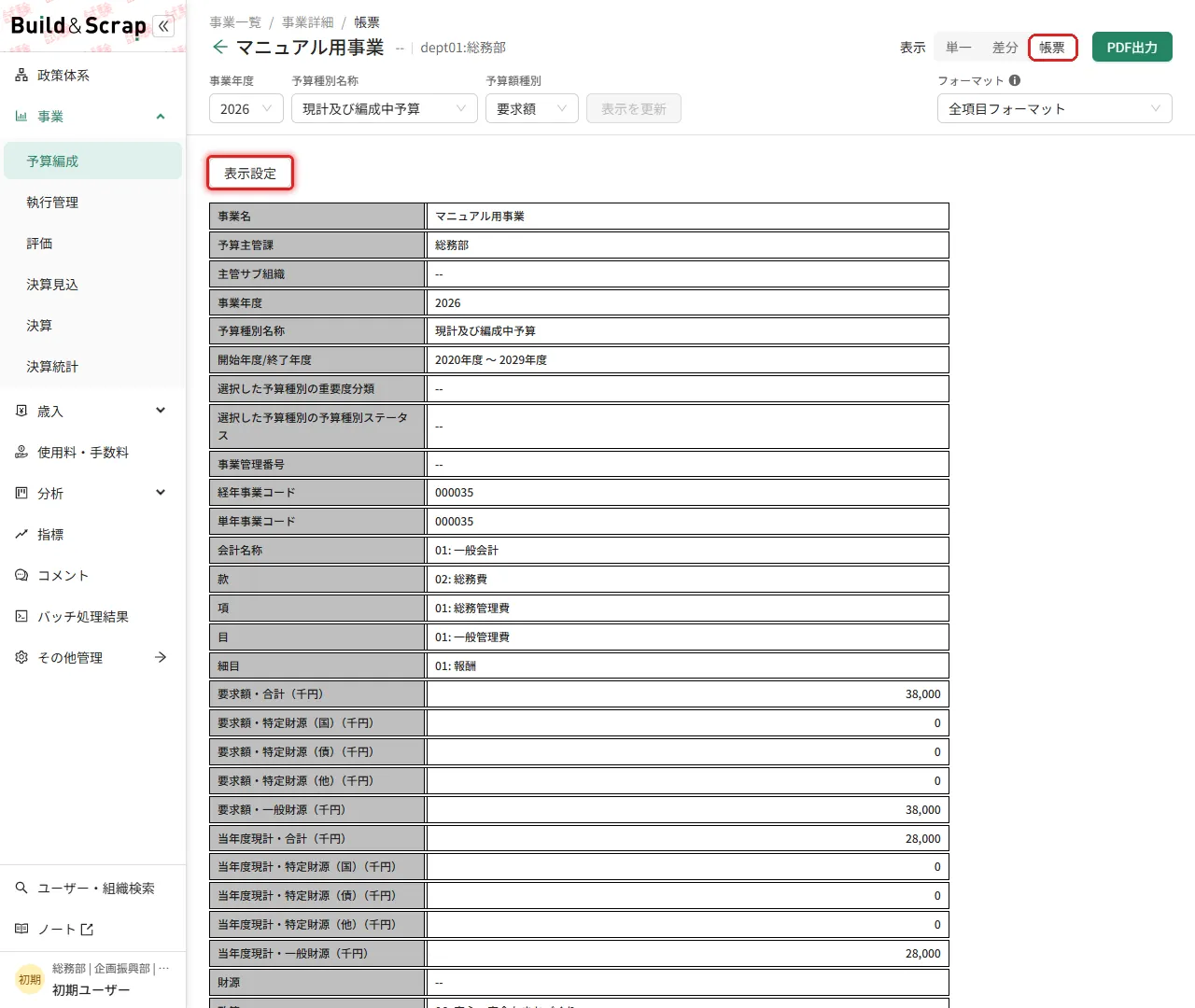Open 決算 in the sidebar
The width and height of the screenshot is (1195, 1008).
point(92,326)
